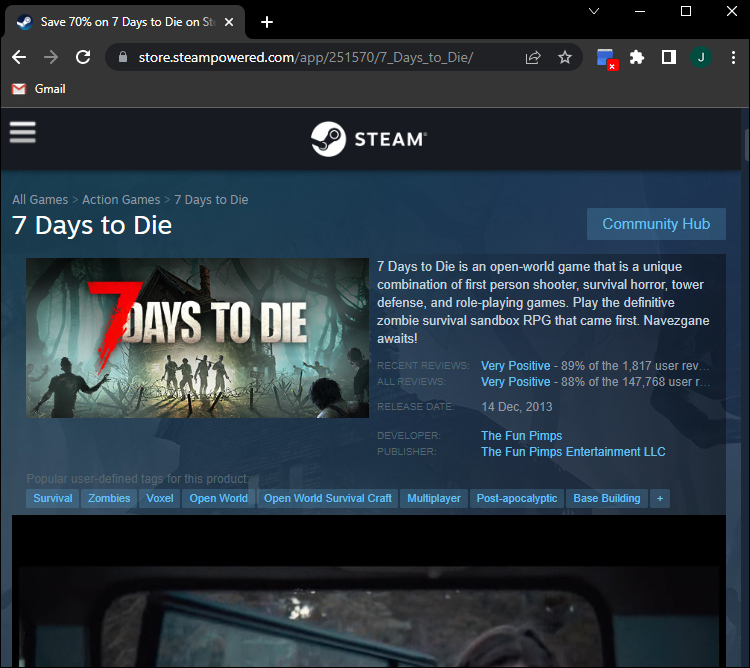Go back with browser back arrow
This screenshot has width=750, height=668.
tap(19, 57)
